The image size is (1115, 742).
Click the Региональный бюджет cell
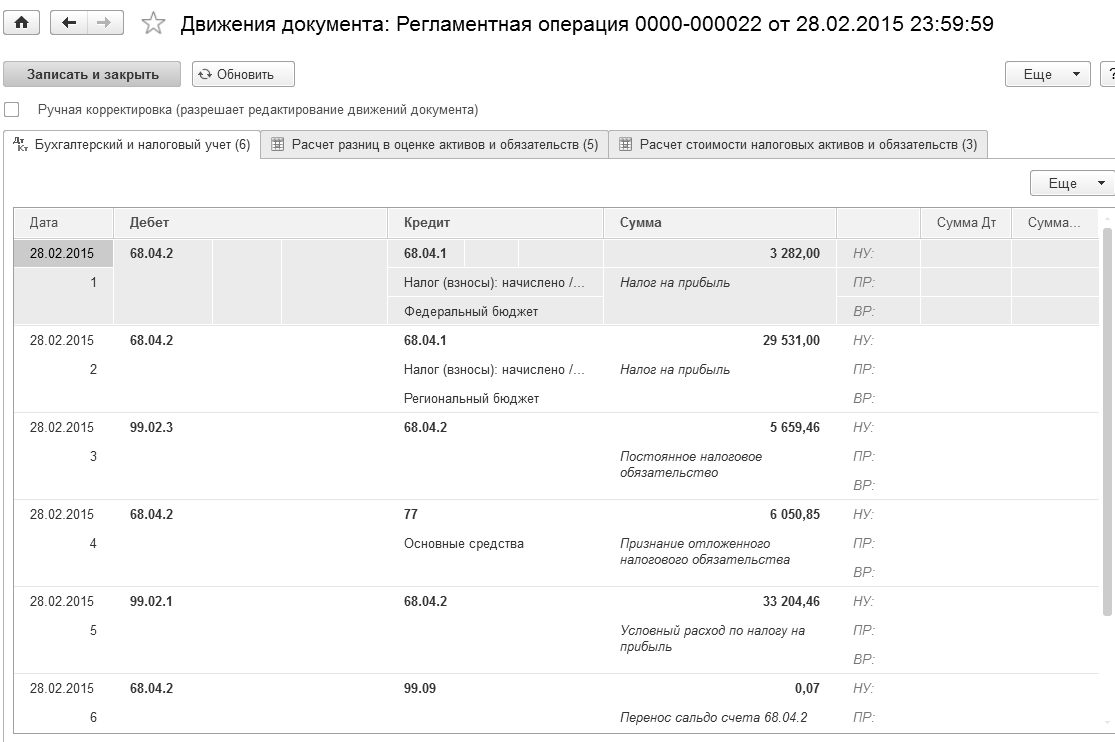(x=496, y=398)
